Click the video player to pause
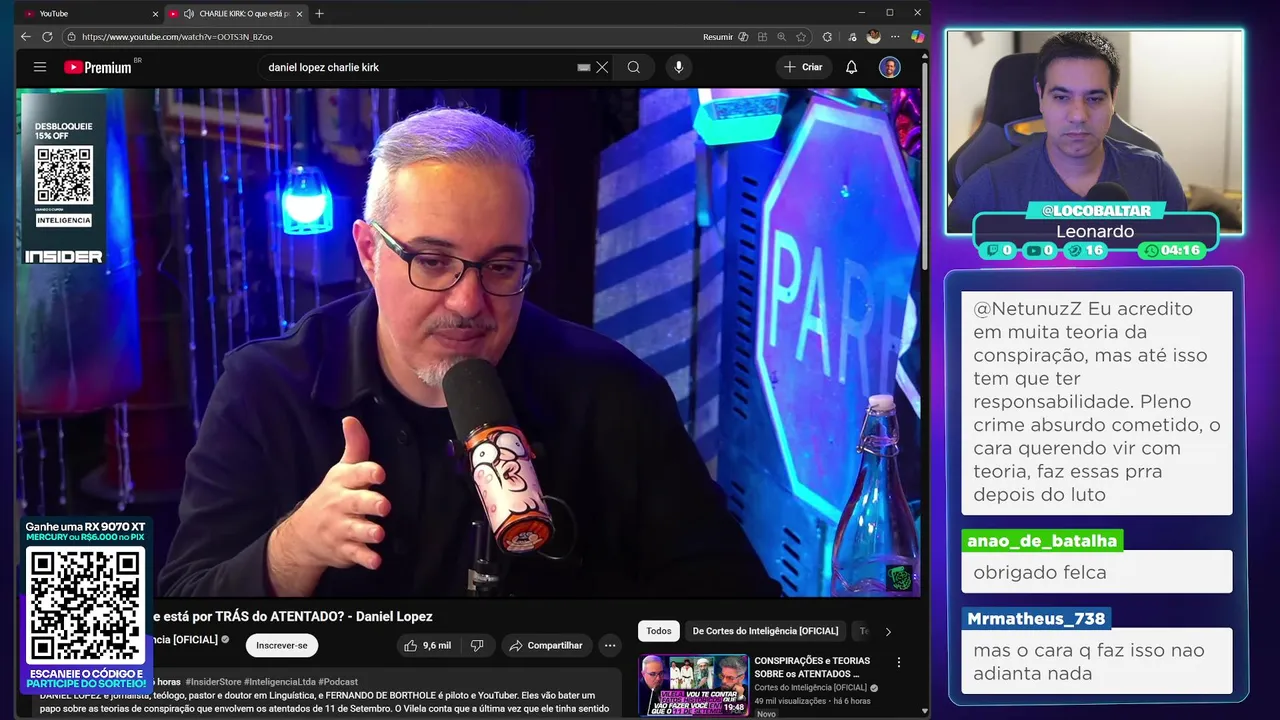The width and height of the screenshot is (1280, 720). (468, 342)
